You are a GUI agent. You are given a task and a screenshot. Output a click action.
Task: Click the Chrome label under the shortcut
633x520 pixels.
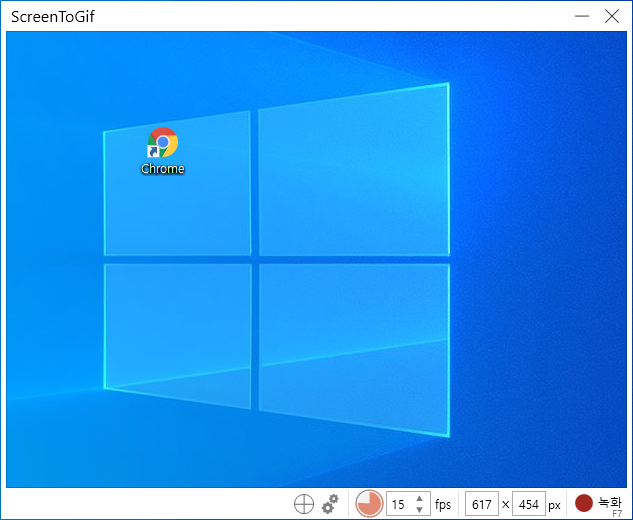click(163, 169)
